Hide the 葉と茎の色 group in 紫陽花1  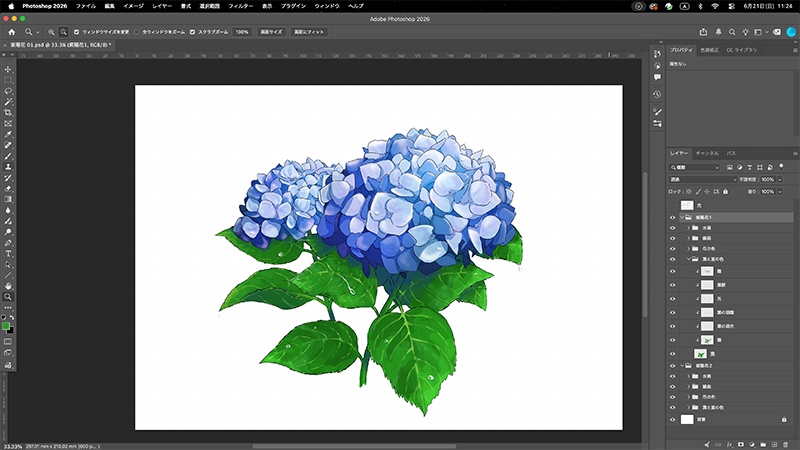pos(672,259)
